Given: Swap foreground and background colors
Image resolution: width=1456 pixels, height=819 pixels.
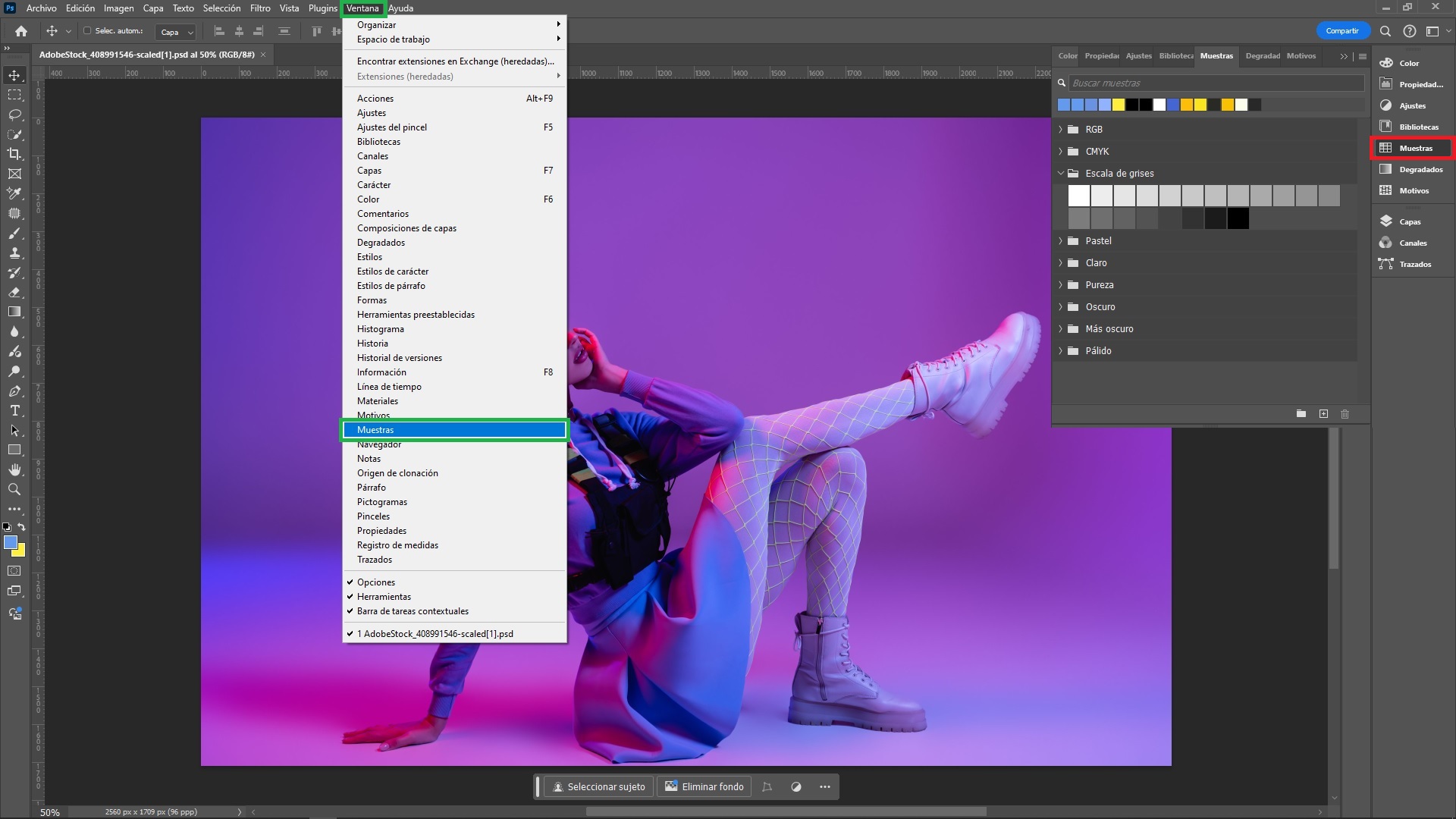Looking at the screenshot, I should [x=21, y=527].
